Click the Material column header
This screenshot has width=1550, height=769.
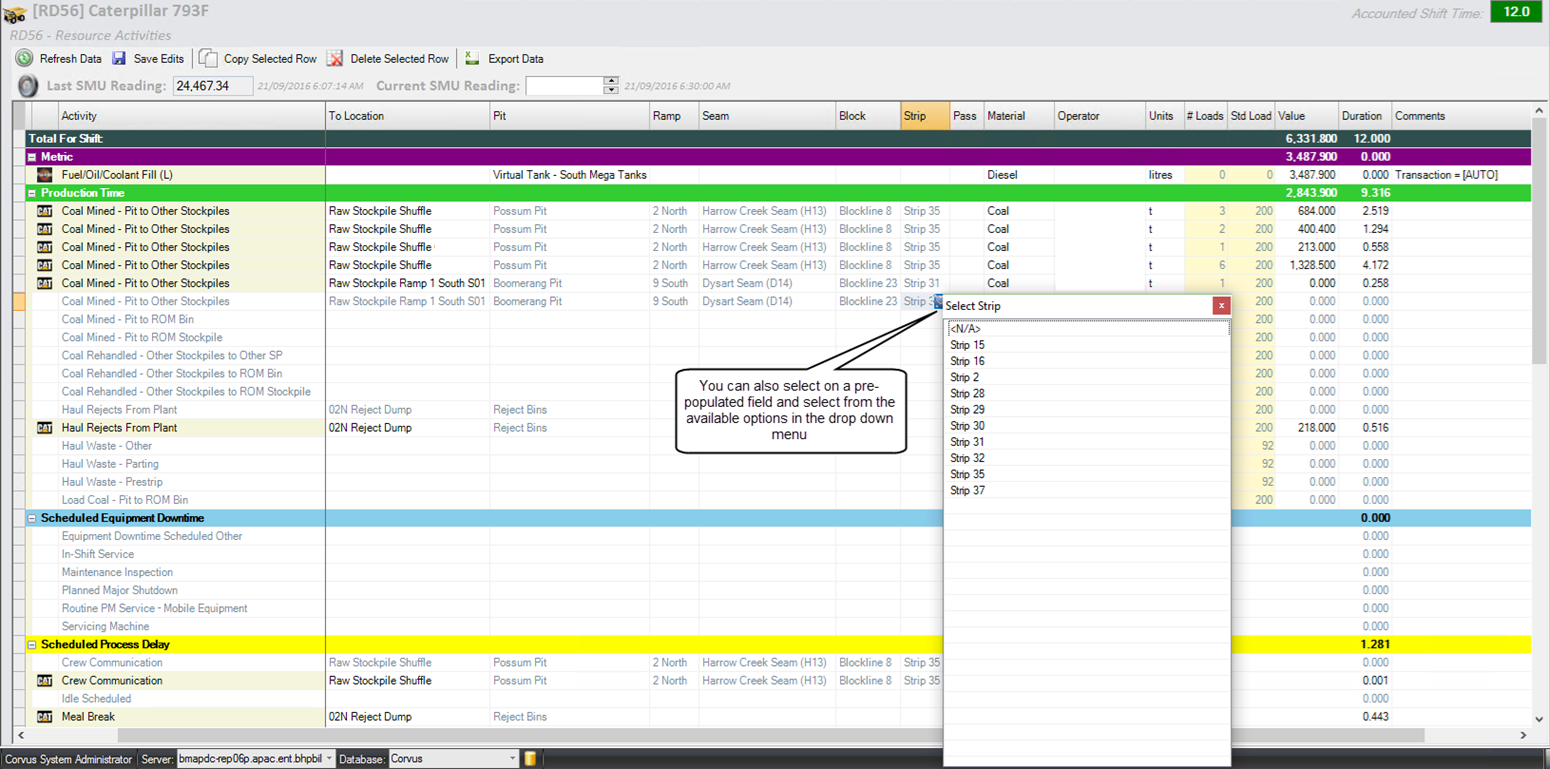(x=1019, y=116)
